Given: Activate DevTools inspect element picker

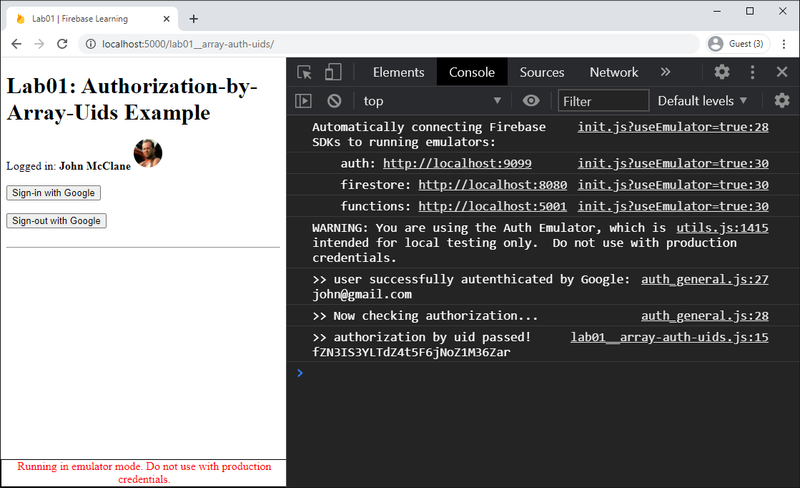Looking at the screenshot, I should pyautogui.click(x=305, y=72).
